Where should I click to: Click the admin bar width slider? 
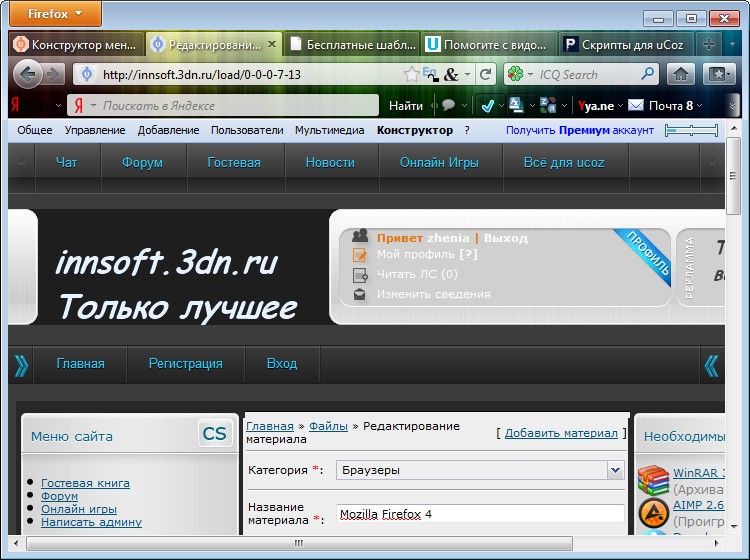(x=692, y=130)
